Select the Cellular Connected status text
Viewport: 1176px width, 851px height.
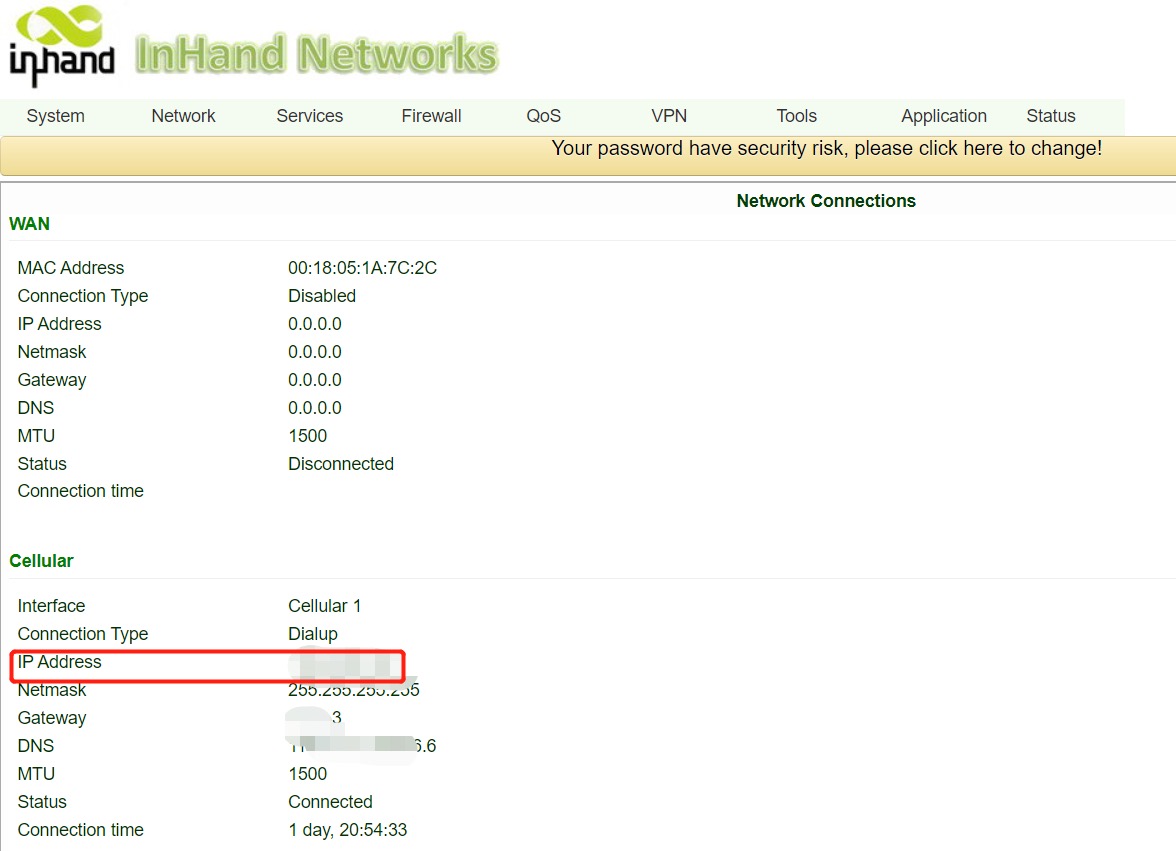330,801
